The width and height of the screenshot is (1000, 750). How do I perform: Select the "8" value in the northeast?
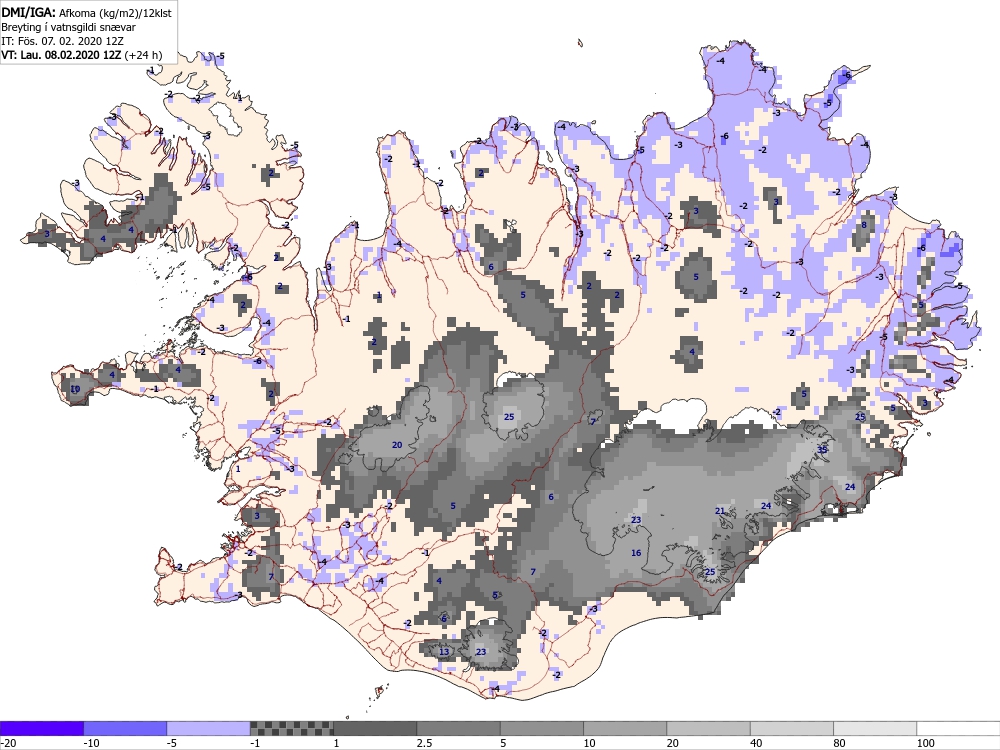click(864, 224)
